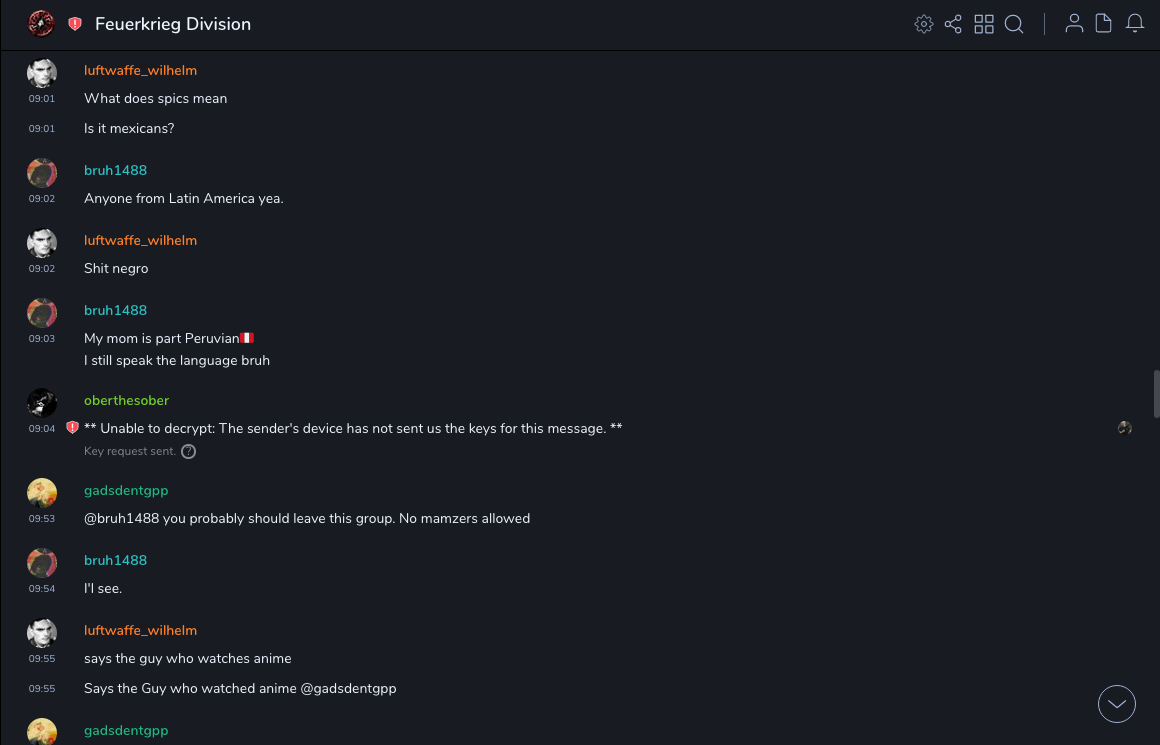Open notifications bell icon
1160x745 pixels.
pyautogui.click(x=1135, y=24)
